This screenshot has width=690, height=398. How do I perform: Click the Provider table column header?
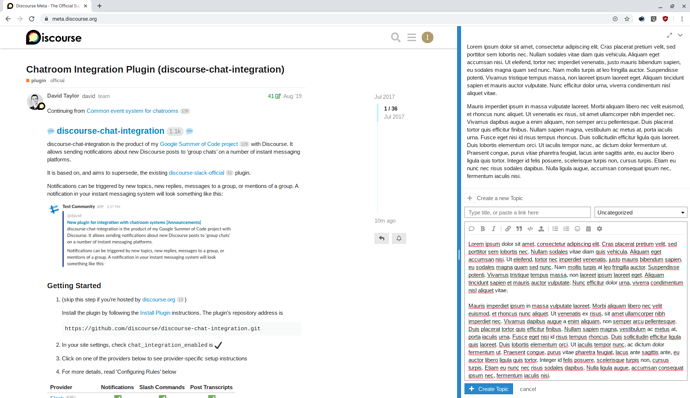61,387
